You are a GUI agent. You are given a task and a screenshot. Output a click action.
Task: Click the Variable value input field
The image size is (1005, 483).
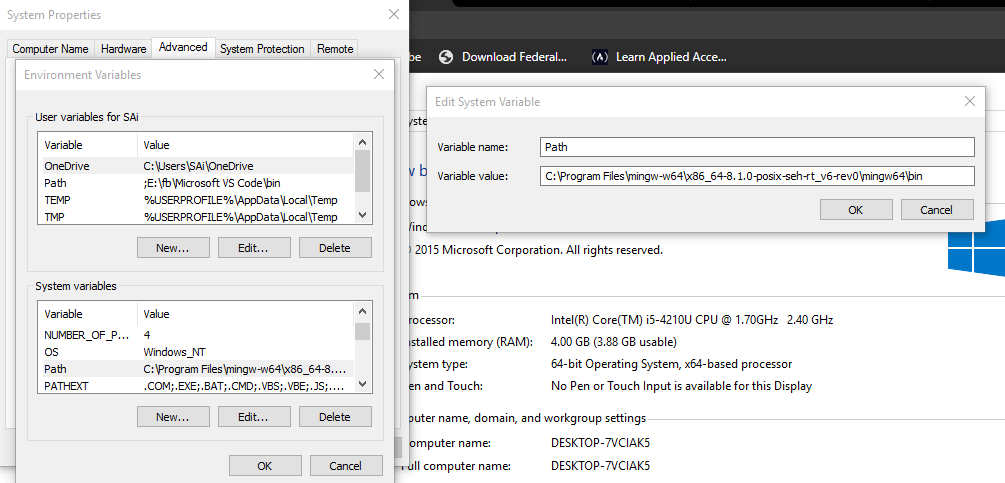757,176
